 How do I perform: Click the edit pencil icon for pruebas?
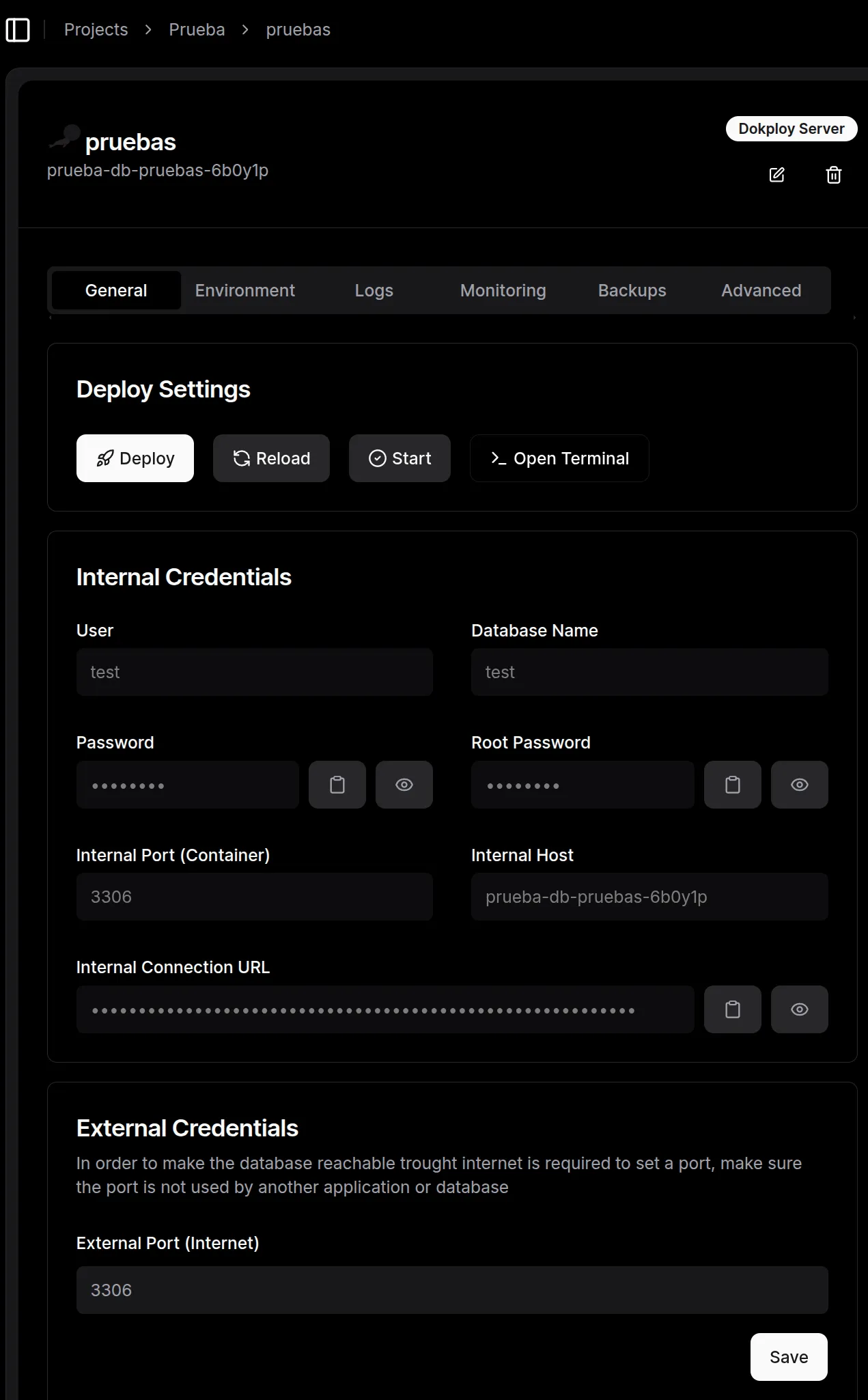776,175
